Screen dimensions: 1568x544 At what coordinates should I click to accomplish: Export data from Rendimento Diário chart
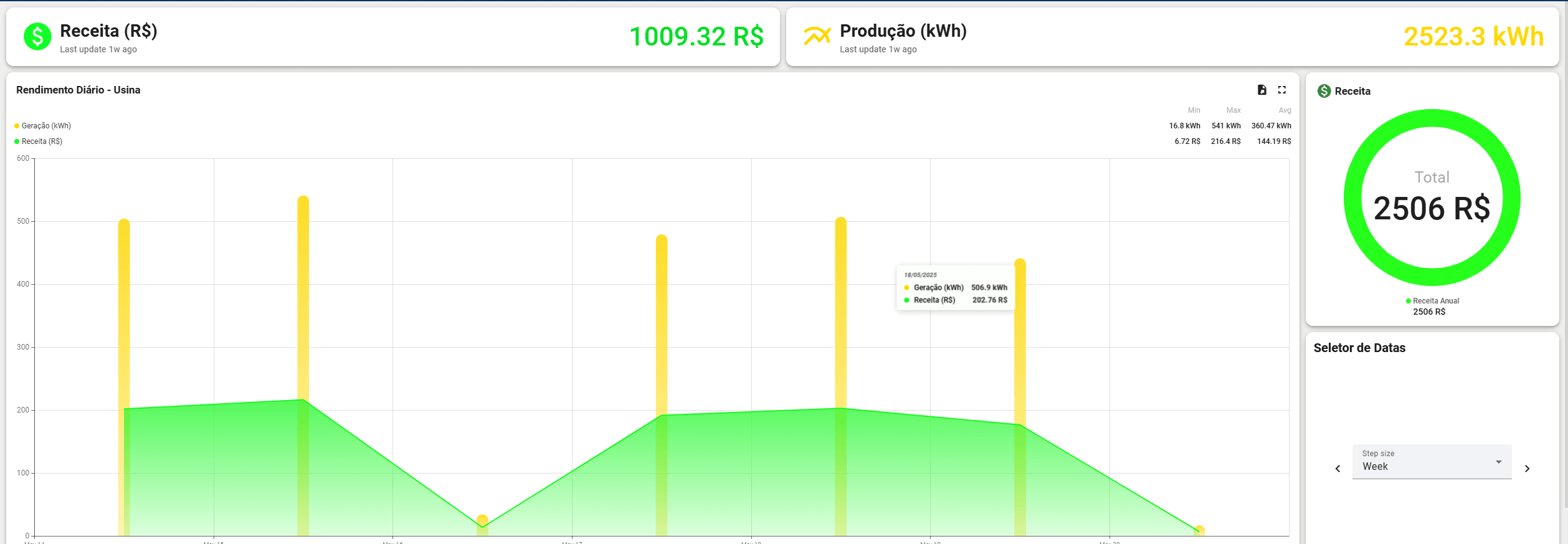coord(1262,90)
